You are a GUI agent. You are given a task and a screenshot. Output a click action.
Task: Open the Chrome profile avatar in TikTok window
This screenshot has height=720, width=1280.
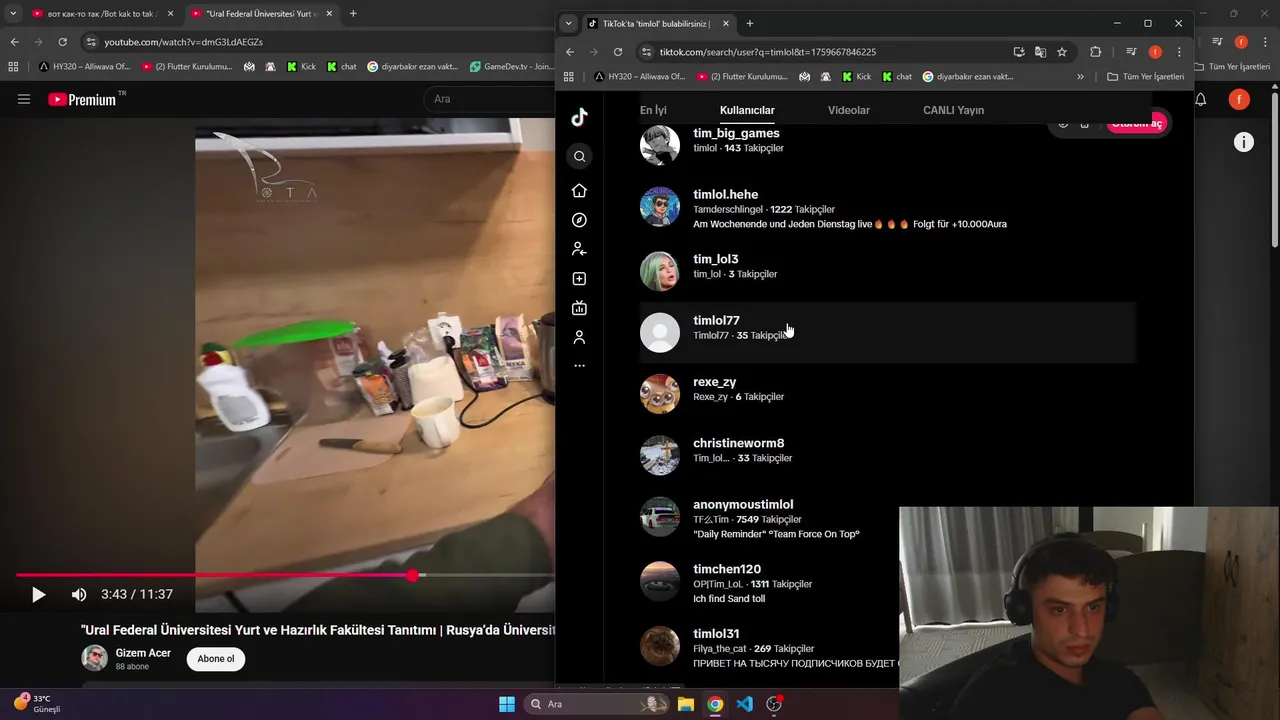click(x=1155, y=52)
